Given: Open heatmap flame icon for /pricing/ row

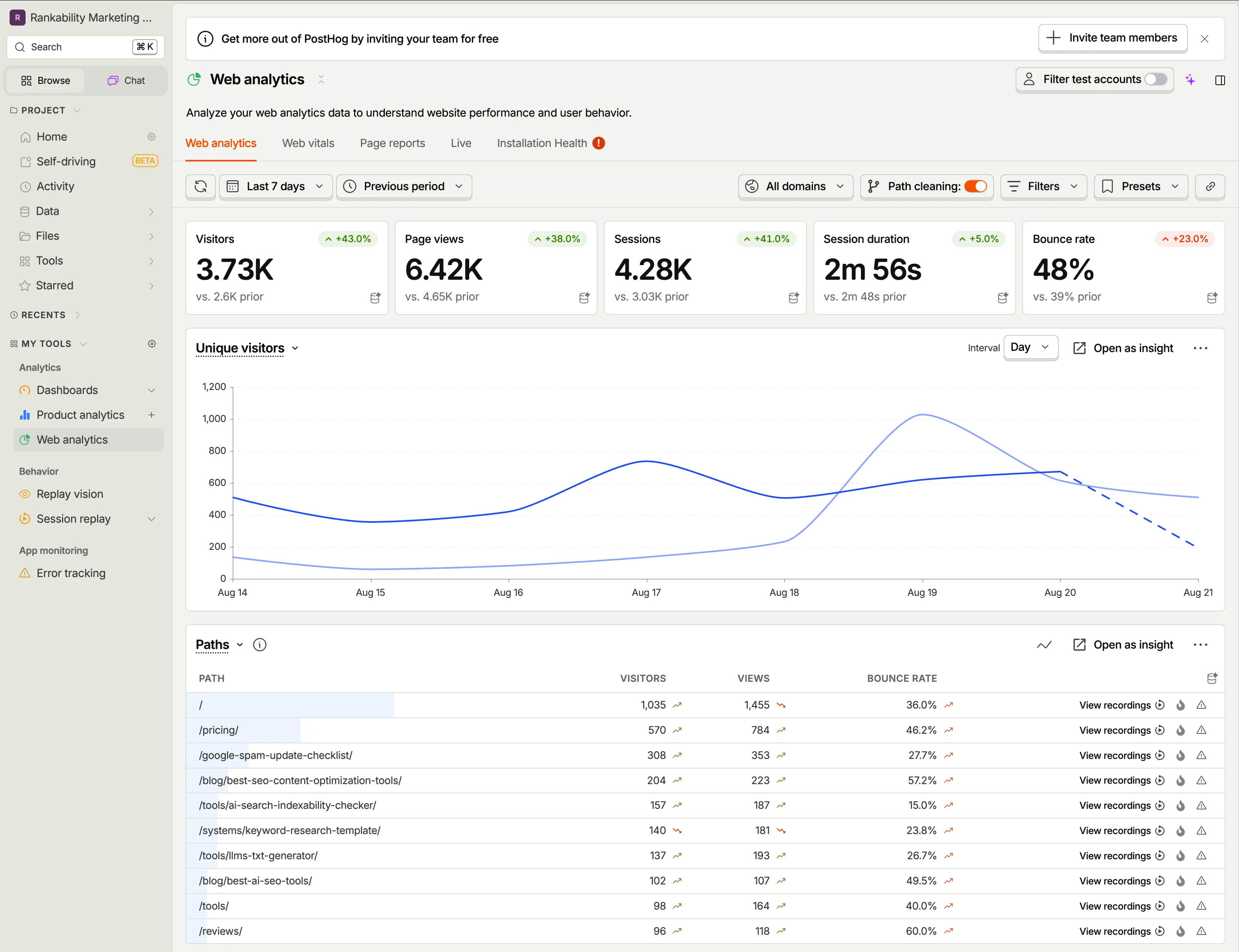Looking at the screenshot, I should pos(1181,730).
